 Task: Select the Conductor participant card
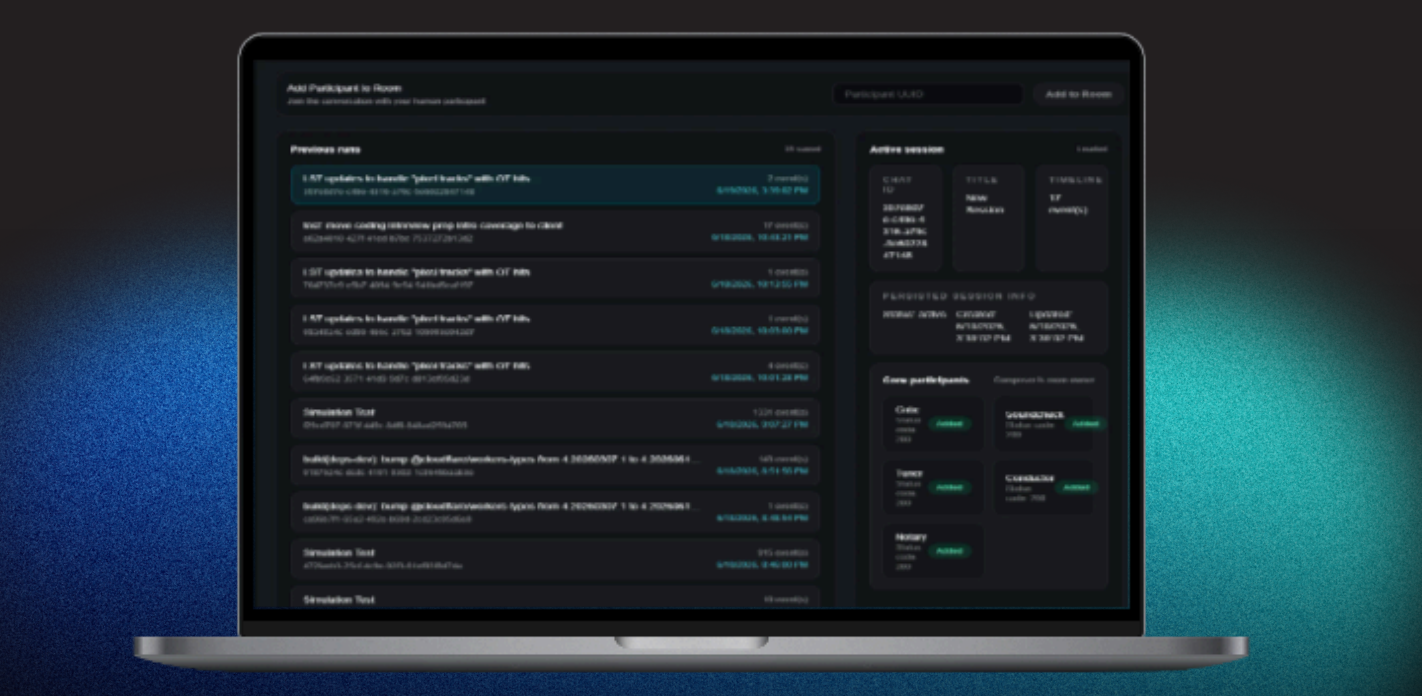coord(1043,487)
